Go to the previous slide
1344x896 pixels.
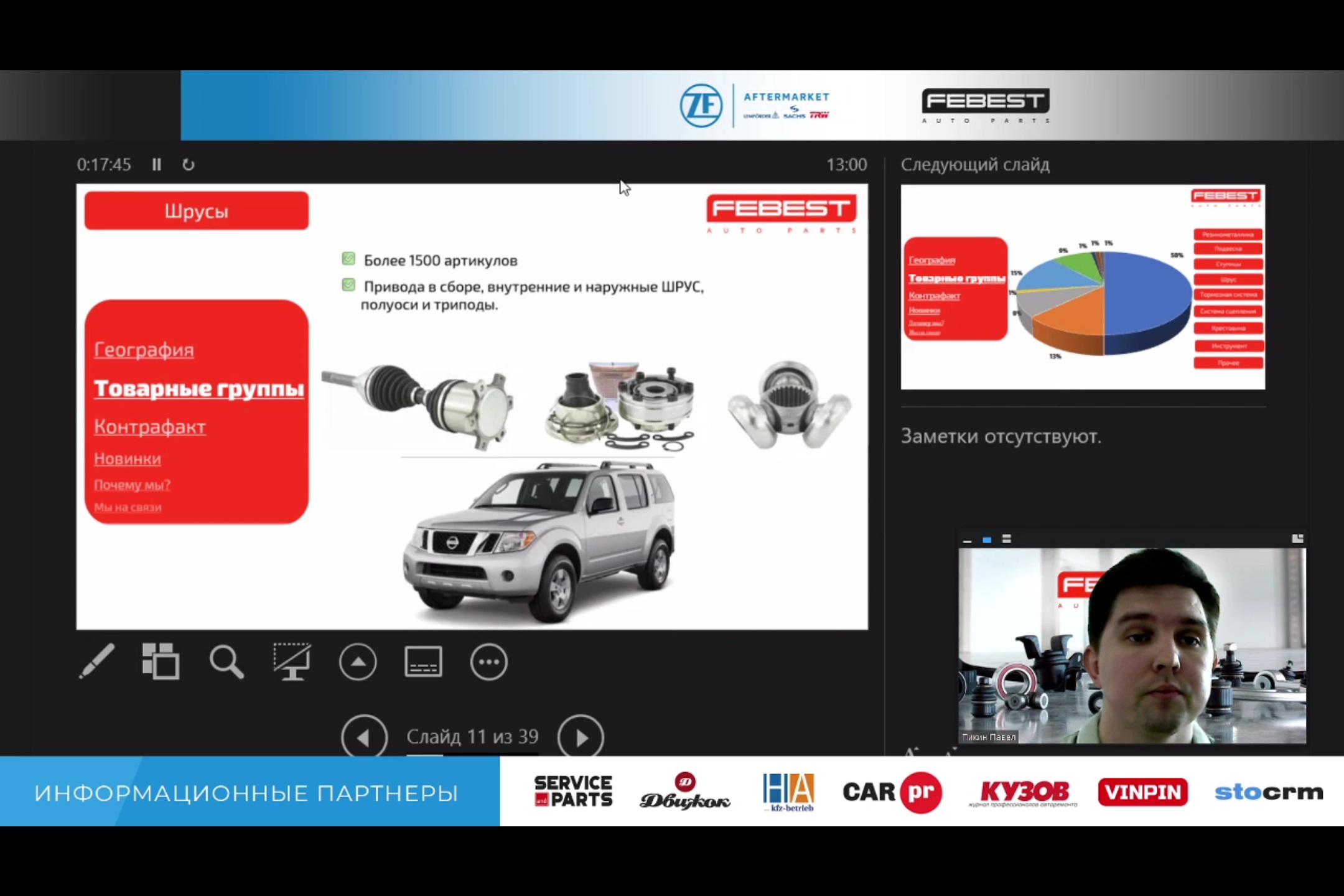(365, 737)
